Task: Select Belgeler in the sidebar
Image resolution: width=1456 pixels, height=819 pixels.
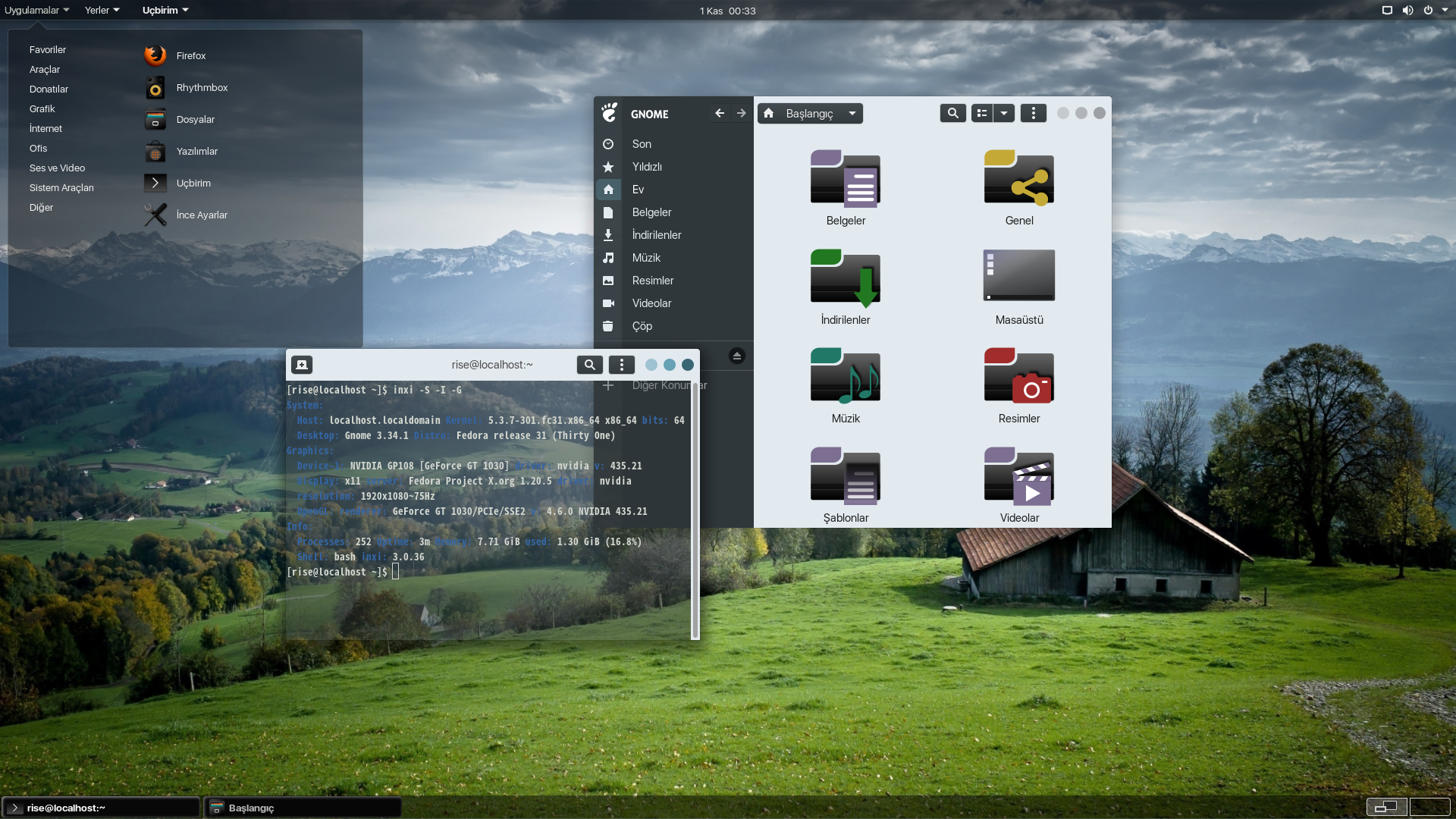Action: pos(673,212)
